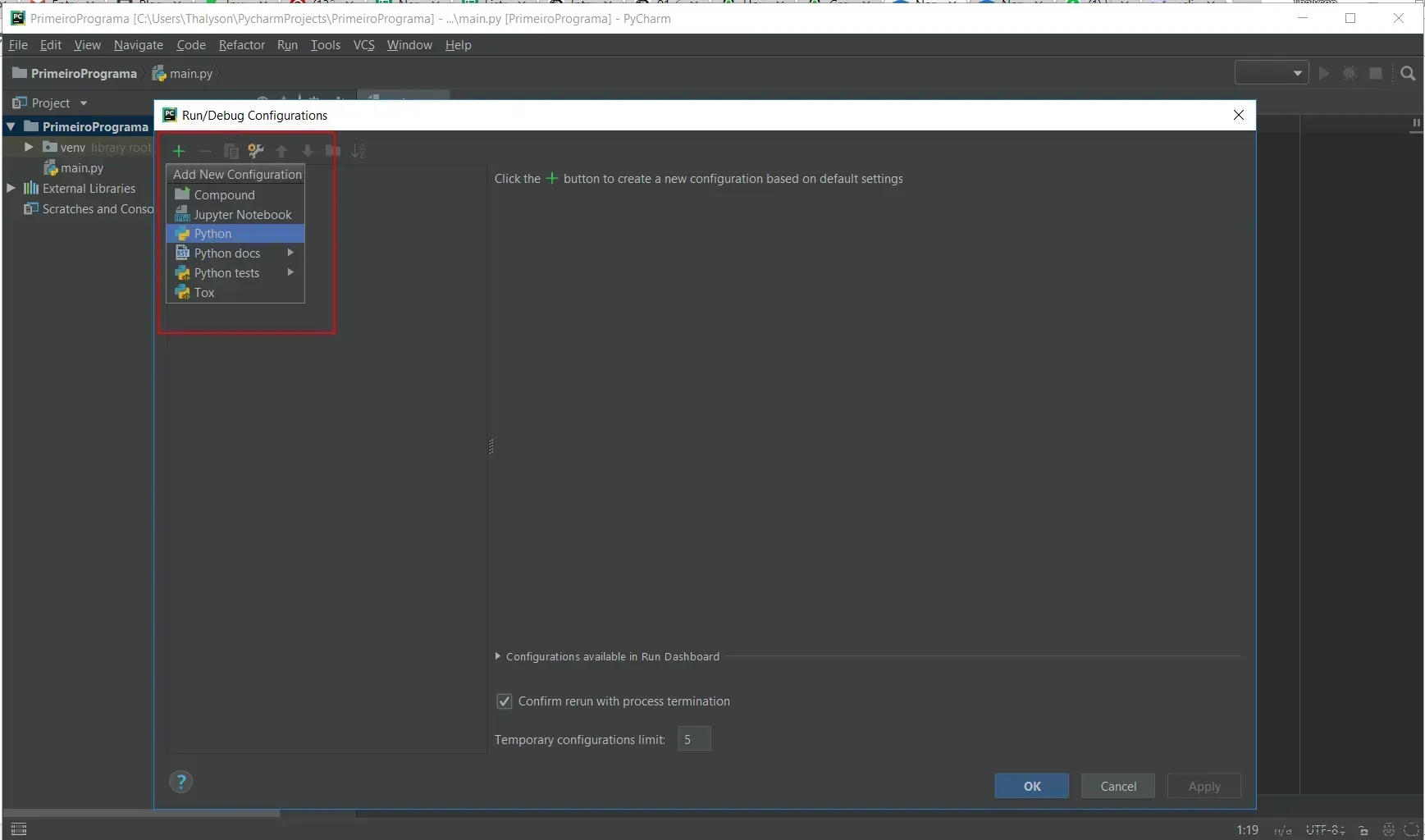The height and width of the screenshot is (840, 1425).
Task: Open the Code menu
Action: (190, 44)
